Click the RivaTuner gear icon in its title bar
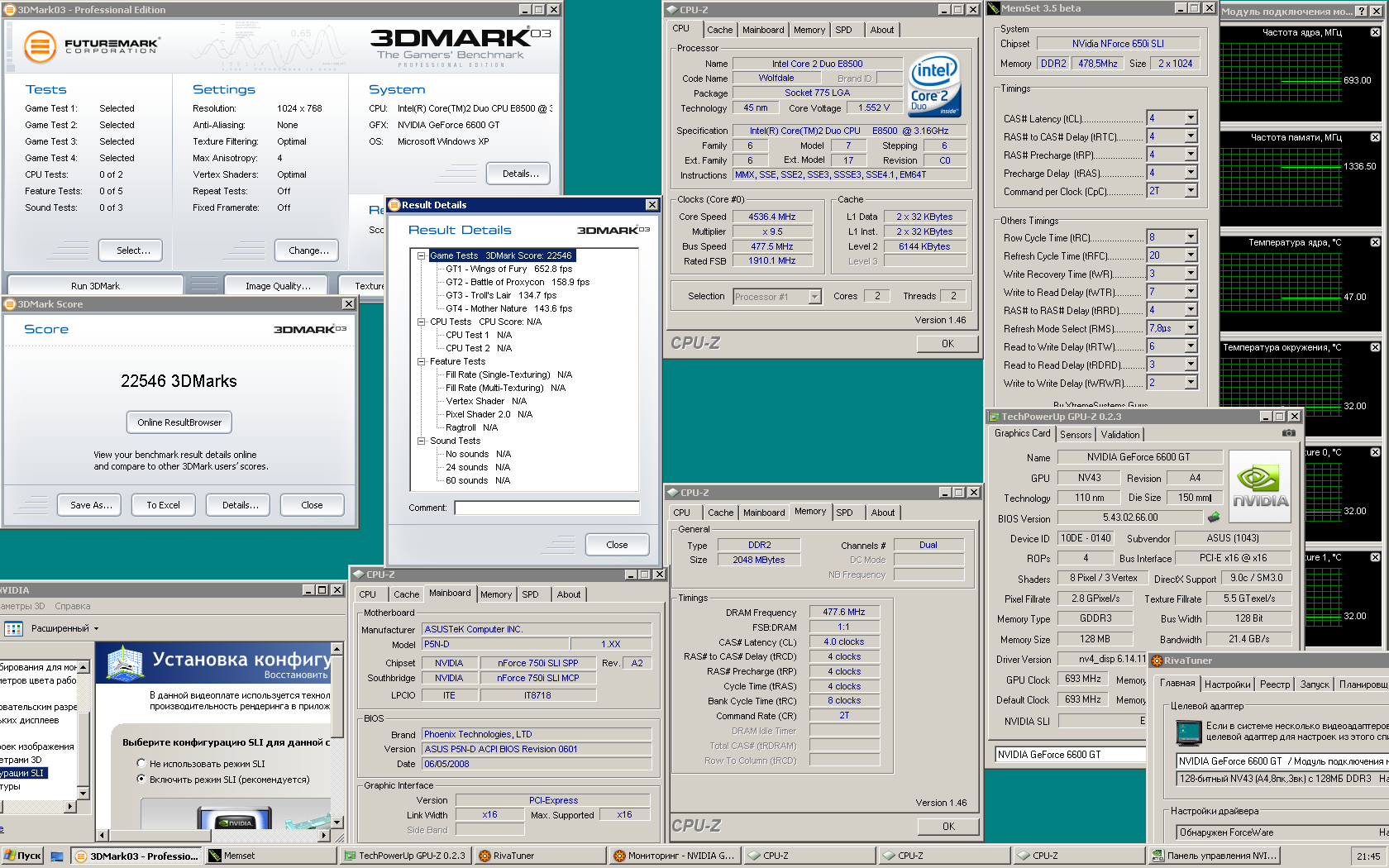 click(x=1156, y=661)
